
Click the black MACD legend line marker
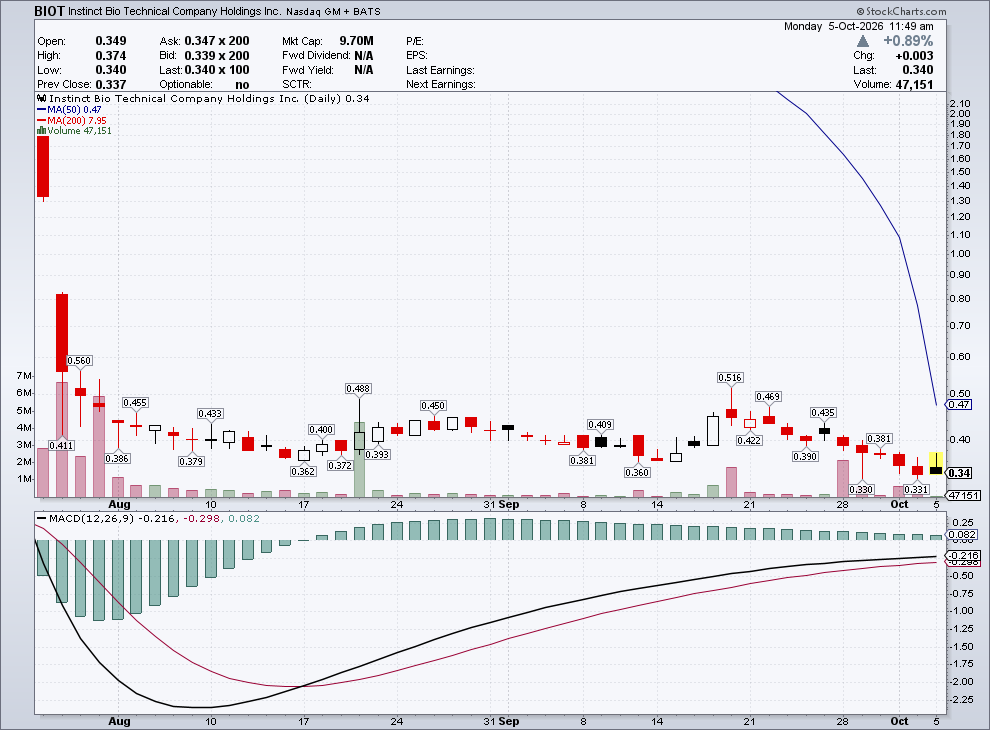[x=42, y=518]
